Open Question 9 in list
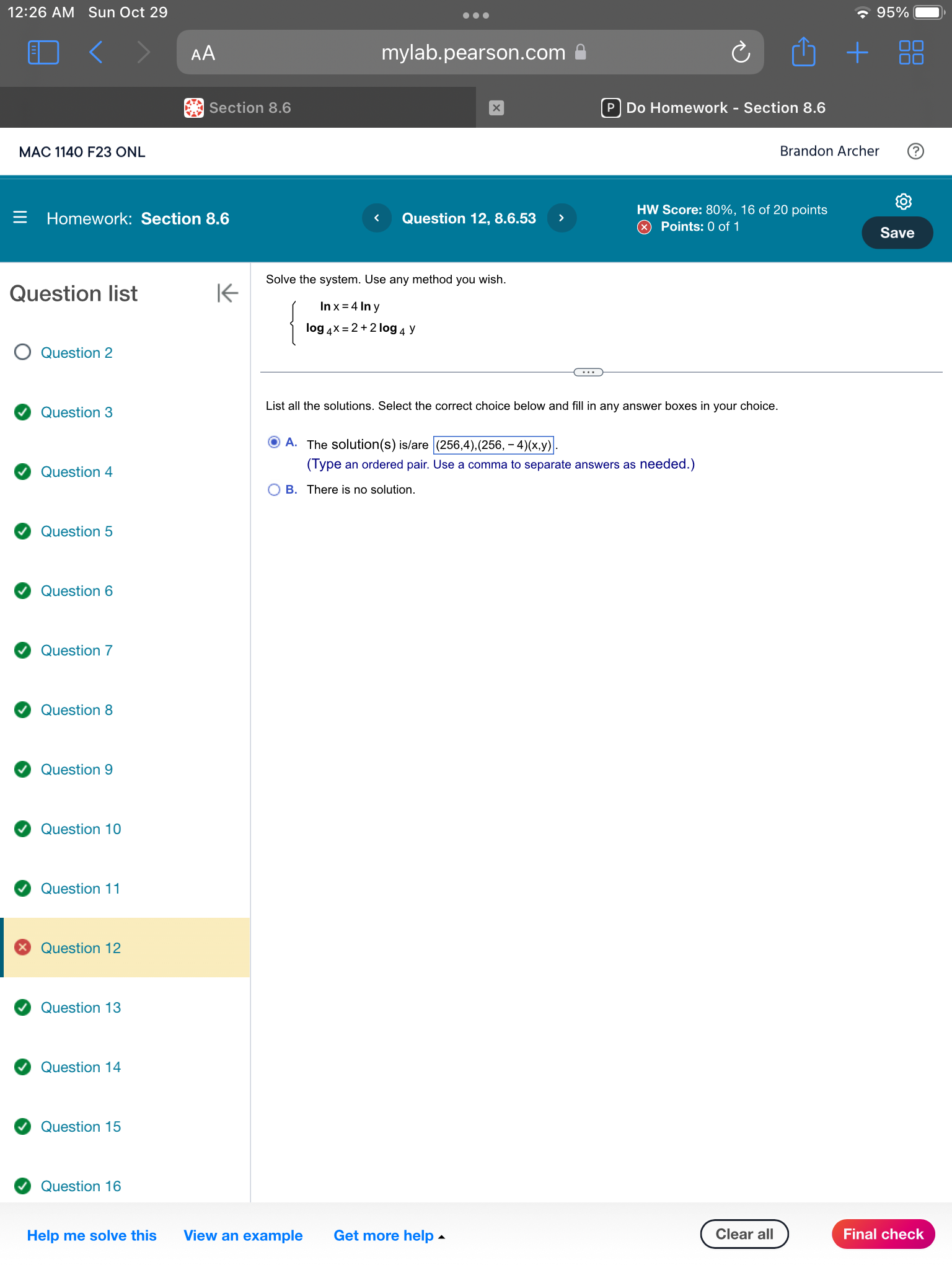 click(x=77, y=770)
